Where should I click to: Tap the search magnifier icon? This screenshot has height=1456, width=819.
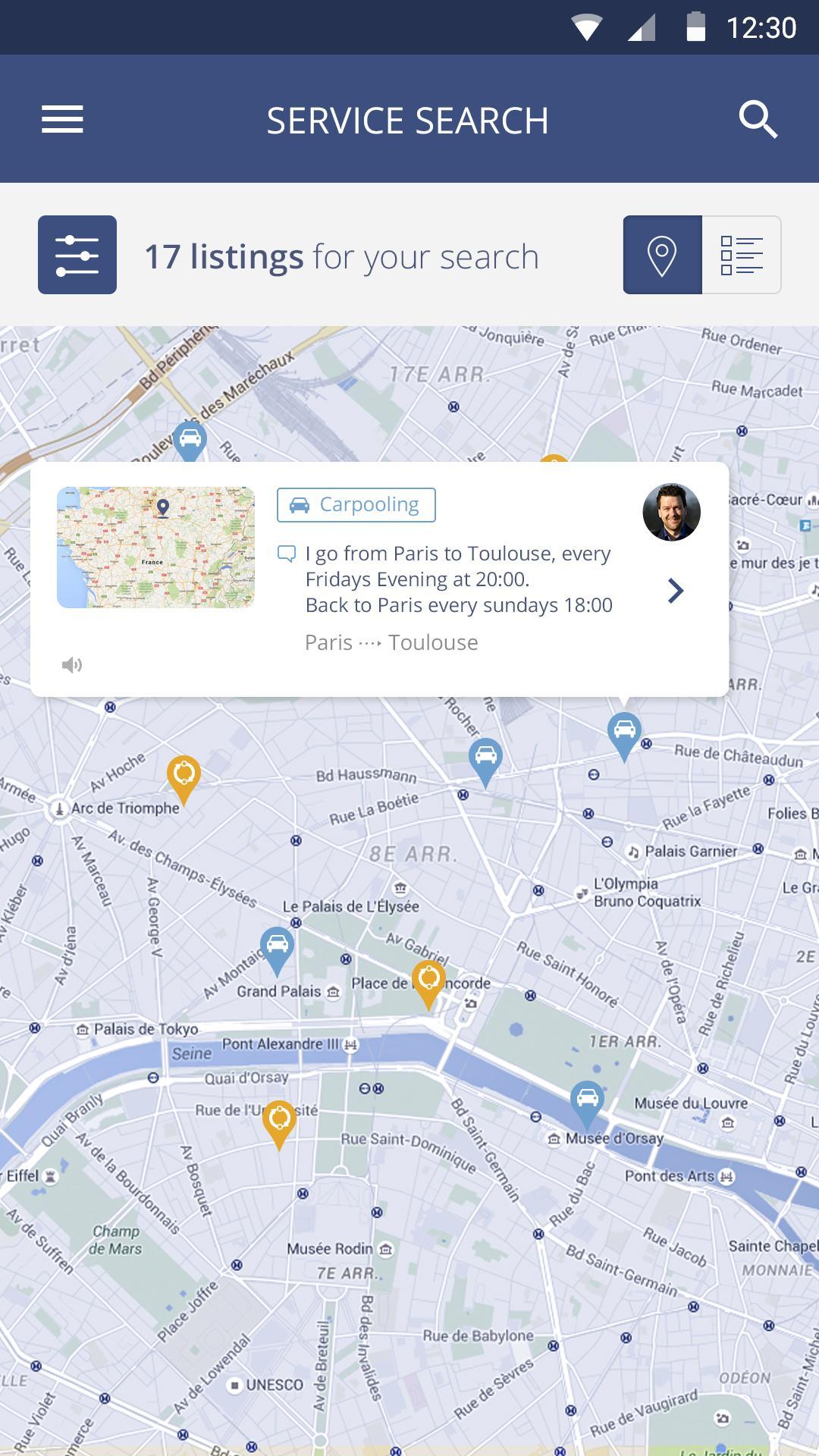pos(758,120)
